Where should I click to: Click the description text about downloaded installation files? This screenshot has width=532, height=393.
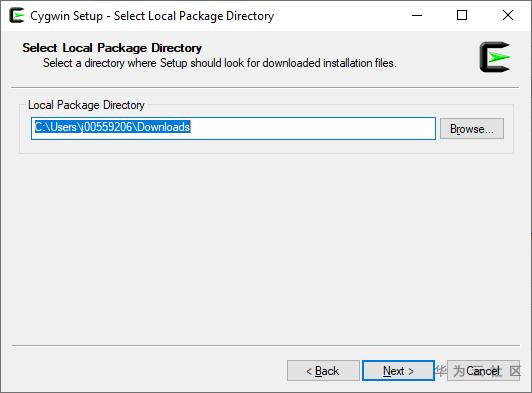(220, 63)
